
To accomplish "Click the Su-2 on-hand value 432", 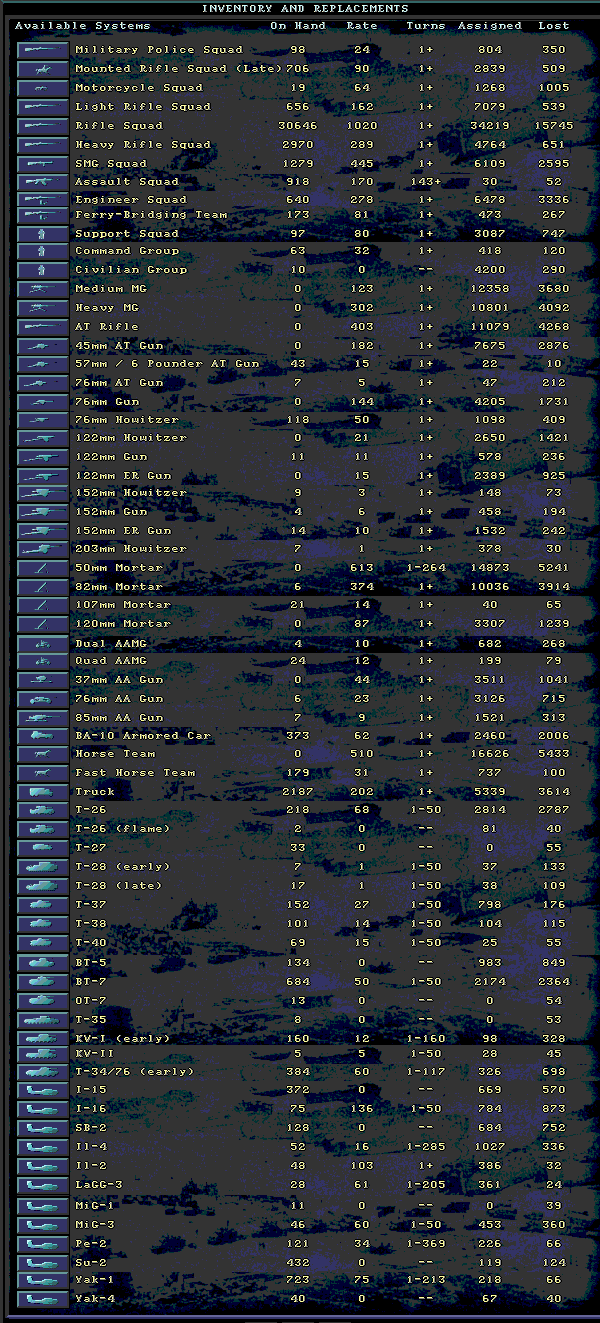I will (297, 1263).
